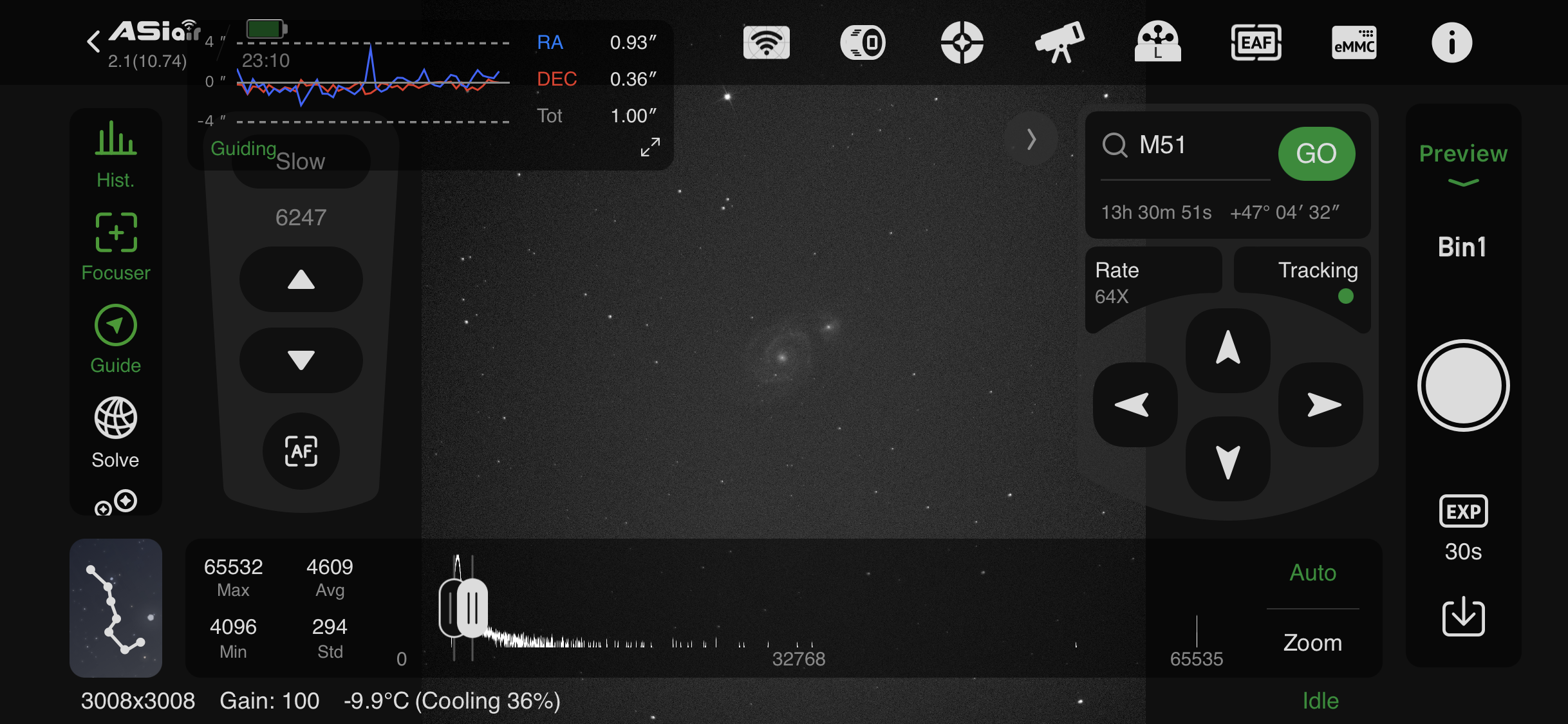Open telescope mount settings
Image resolution: width=1568 pixels, height=724 pixels.
[x=1059, y=42]
